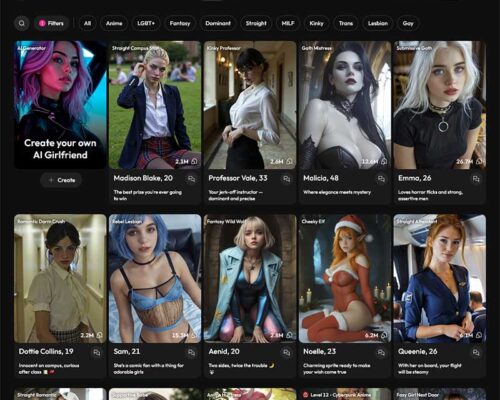The image size is (500, 400).
Task: Click the chat icon next to Noelle
Action: coord(381,352)
